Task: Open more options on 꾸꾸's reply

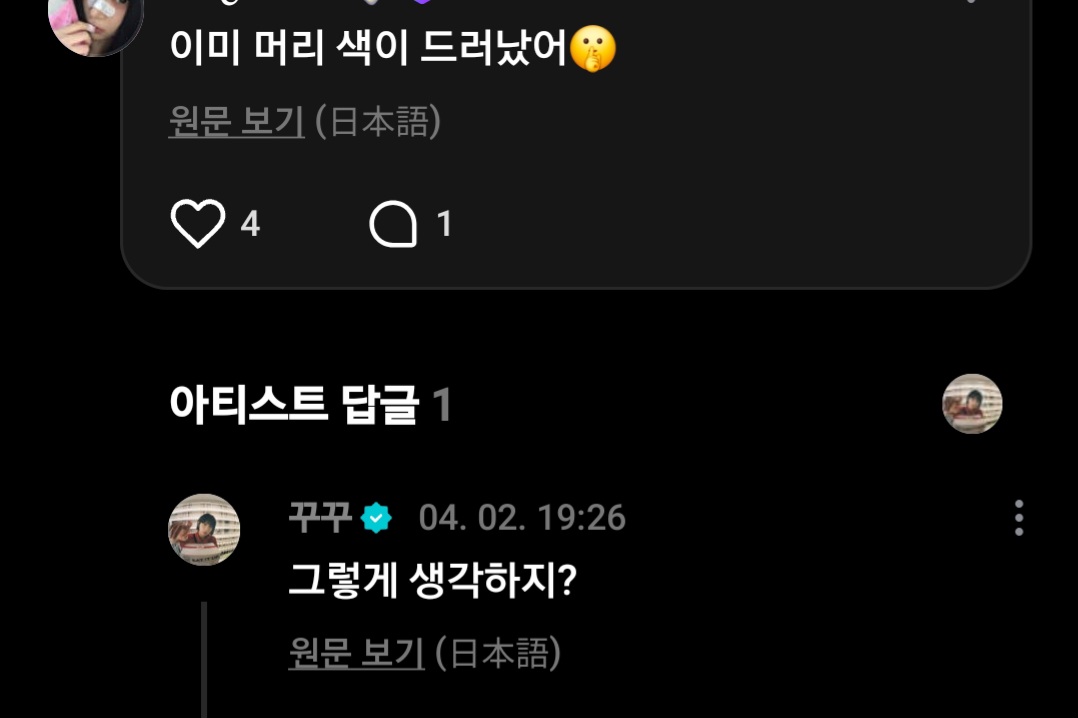Action: click(x=1019, y=518)
